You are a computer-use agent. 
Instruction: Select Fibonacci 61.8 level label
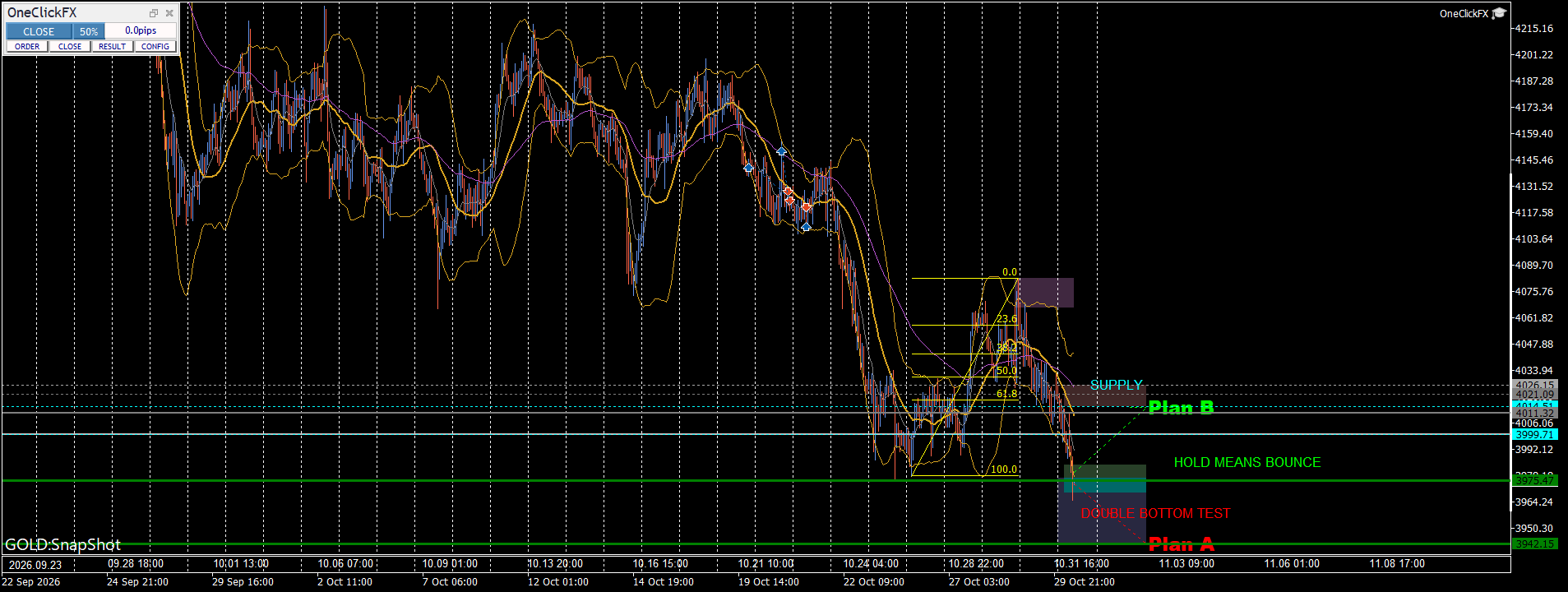pos(1006,394)
